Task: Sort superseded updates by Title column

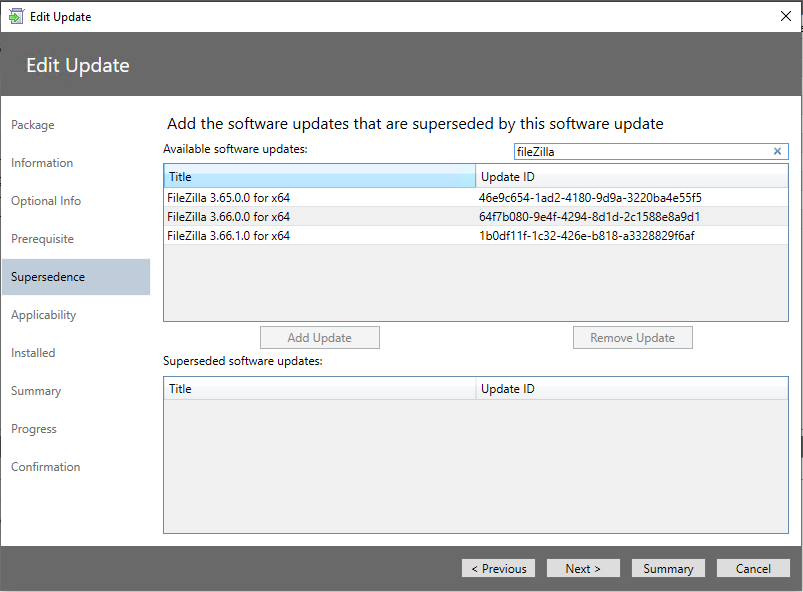Action: coord(320,389)
